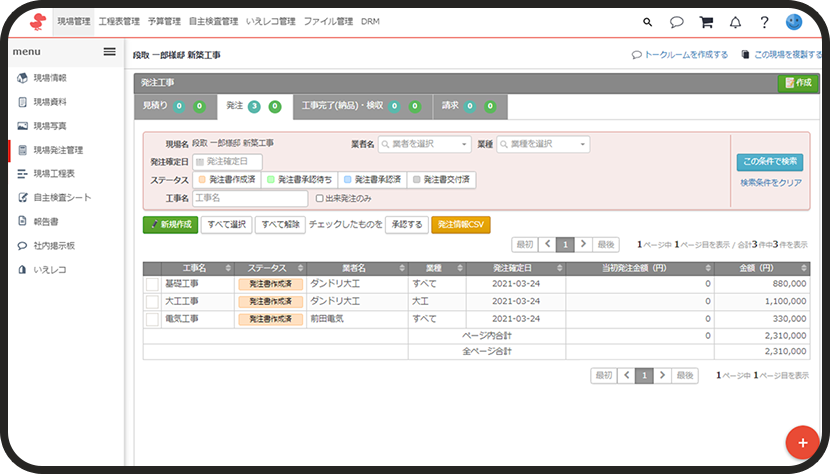Open the 業種を選択 dropdown

coord(543,144)
